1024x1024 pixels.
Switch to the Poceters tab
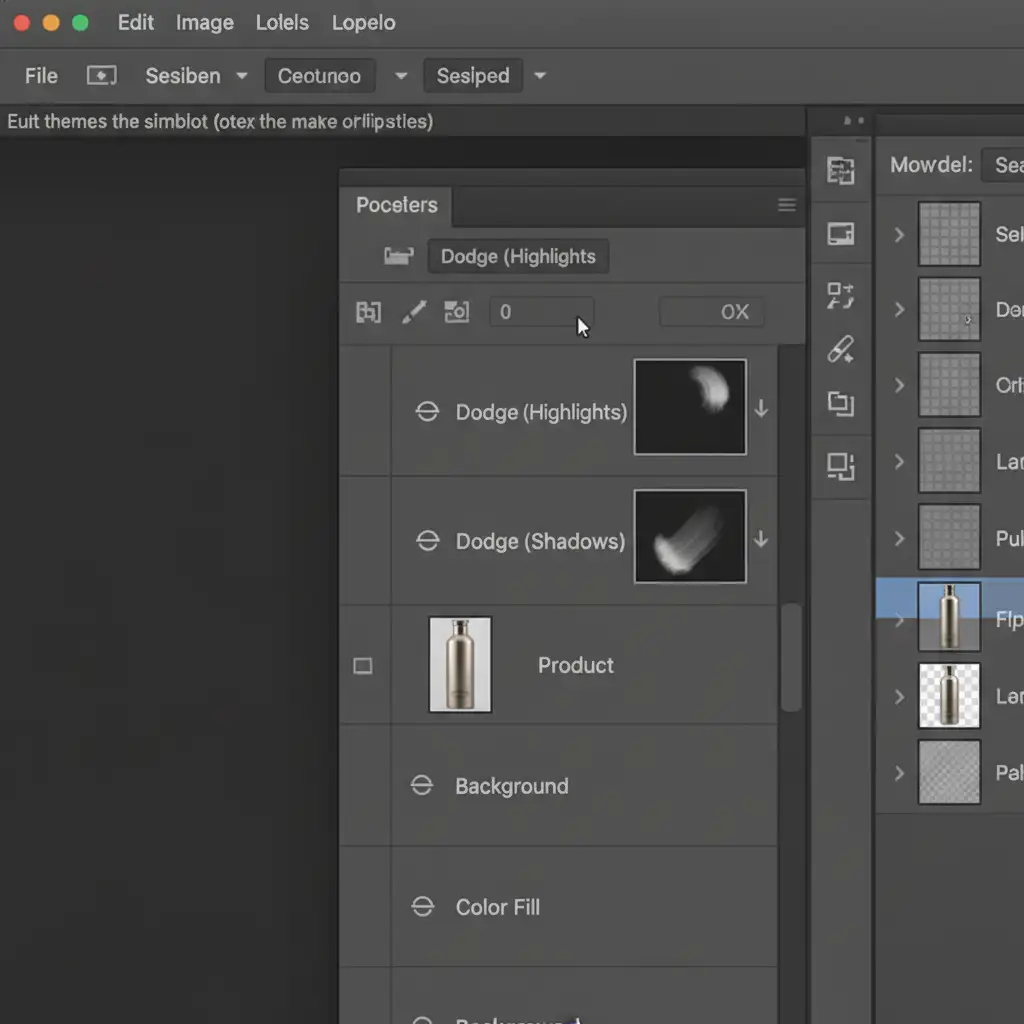point(397,205)
